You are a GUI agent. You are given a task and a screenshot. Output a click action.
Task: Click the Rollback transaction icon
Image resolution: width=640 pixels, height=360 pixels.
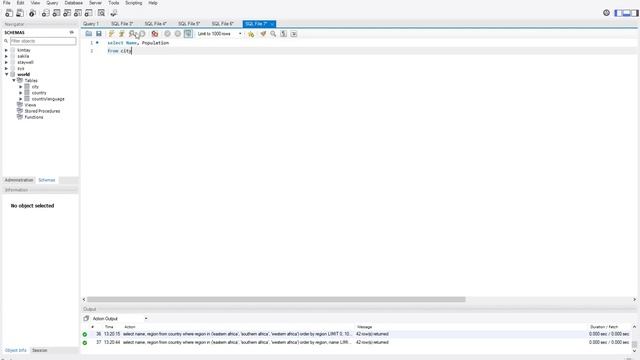point(178,34)
